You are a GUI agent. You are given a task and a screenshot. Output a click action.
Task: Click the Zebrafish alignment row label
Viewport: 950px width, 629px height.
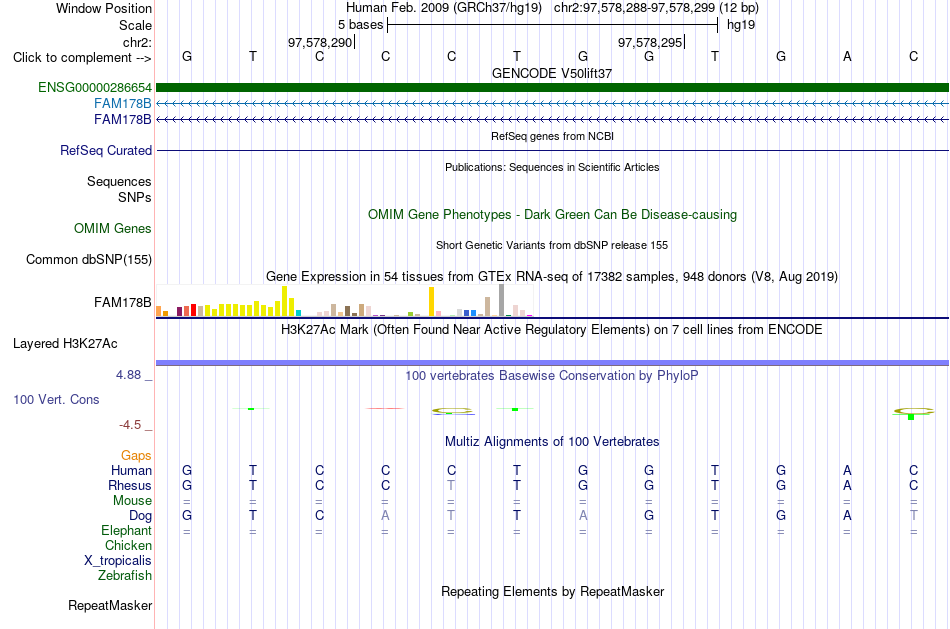point(125,576)
